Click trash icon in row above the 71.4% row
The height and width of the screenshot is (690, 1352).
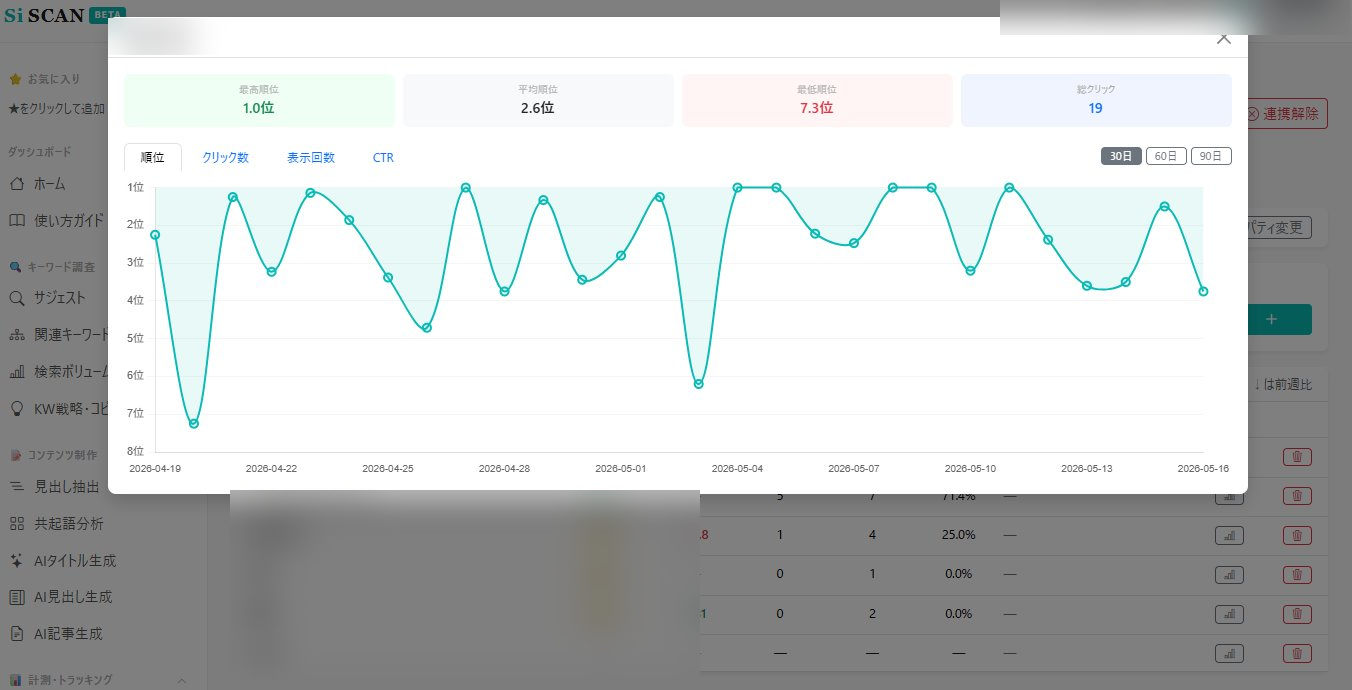point(1297,457)
